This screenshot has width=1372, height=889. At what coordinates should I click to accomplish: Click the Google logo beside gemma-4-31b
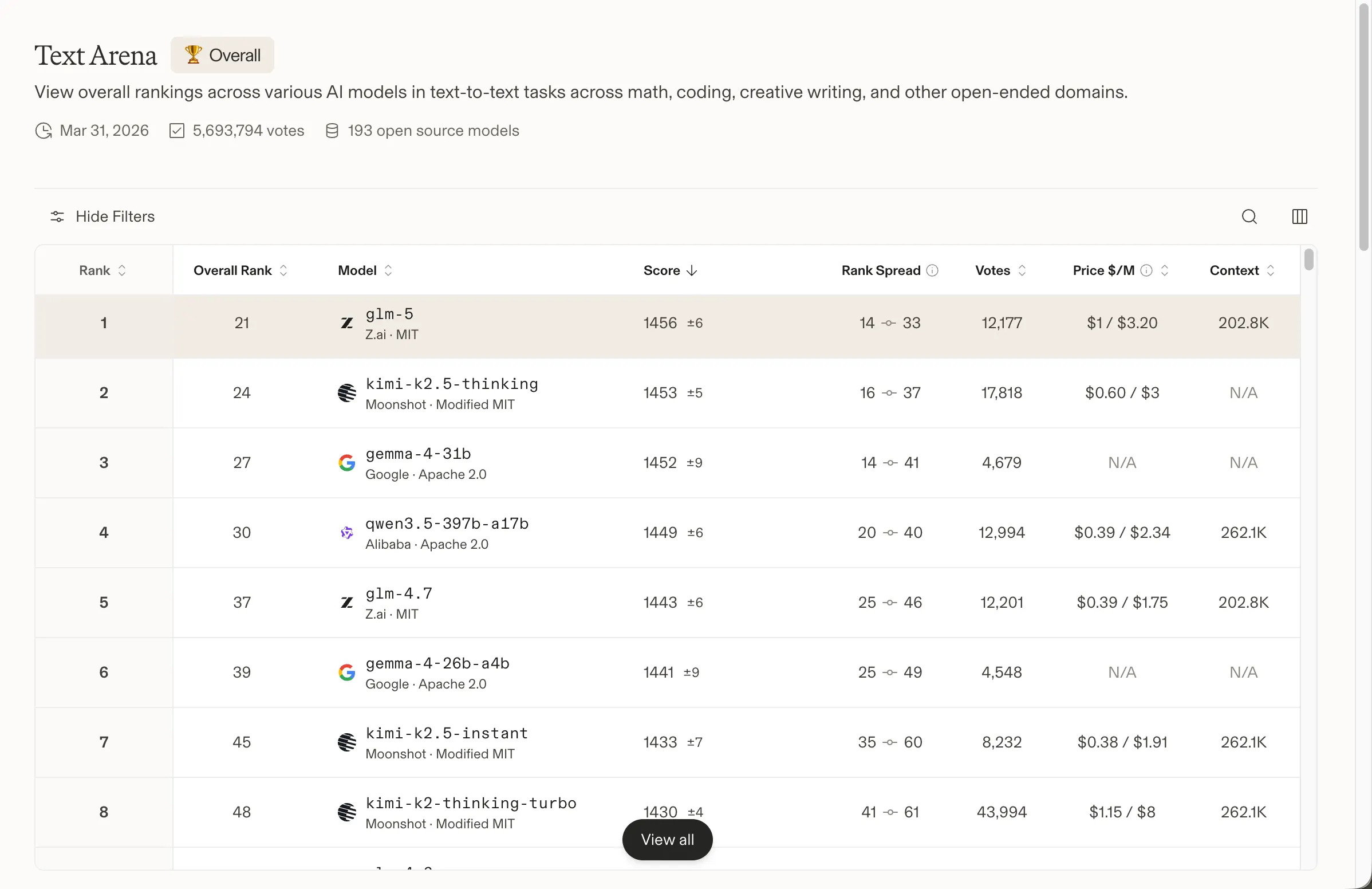[x=346, y=462]
